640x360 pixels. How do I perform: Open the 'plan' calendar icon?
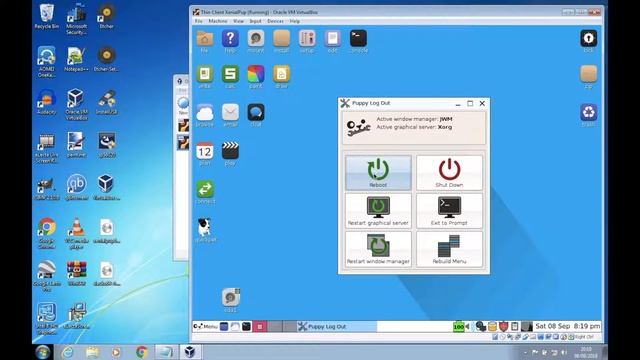(x=204, y=153)
